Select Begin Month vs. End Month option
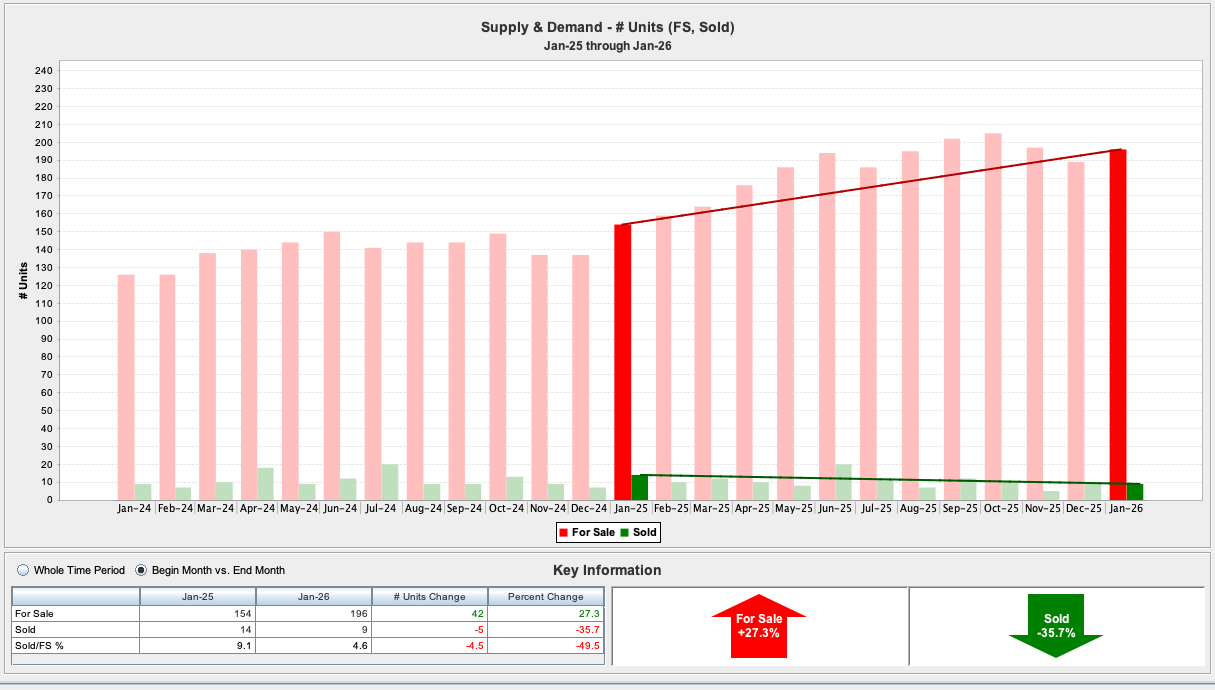Image resolution: width=1215 pixels, height=690 pixels. pyautogui.click(x=142, y=570)
